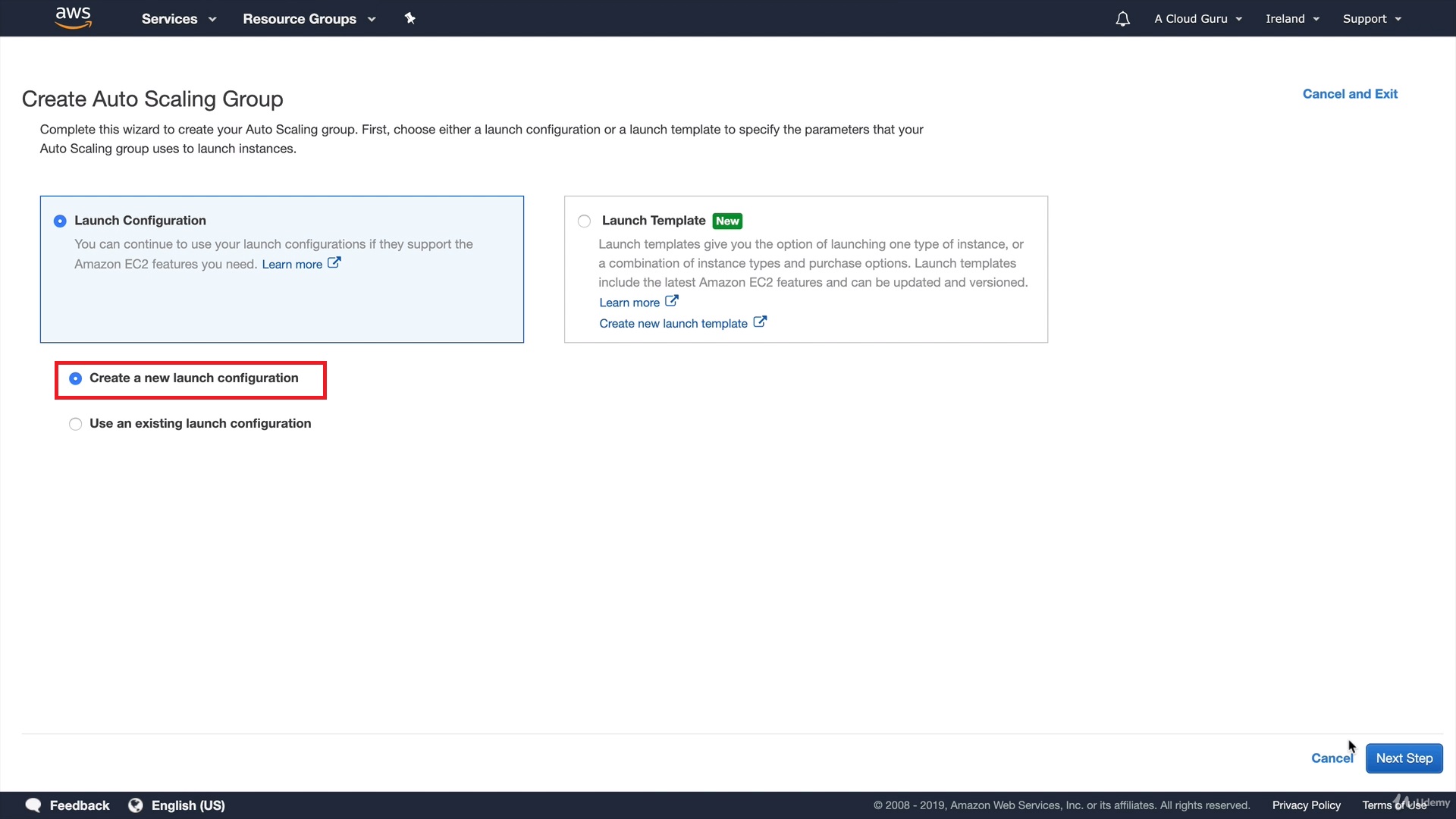Select the Launch Template radio button

pos(584,221)
